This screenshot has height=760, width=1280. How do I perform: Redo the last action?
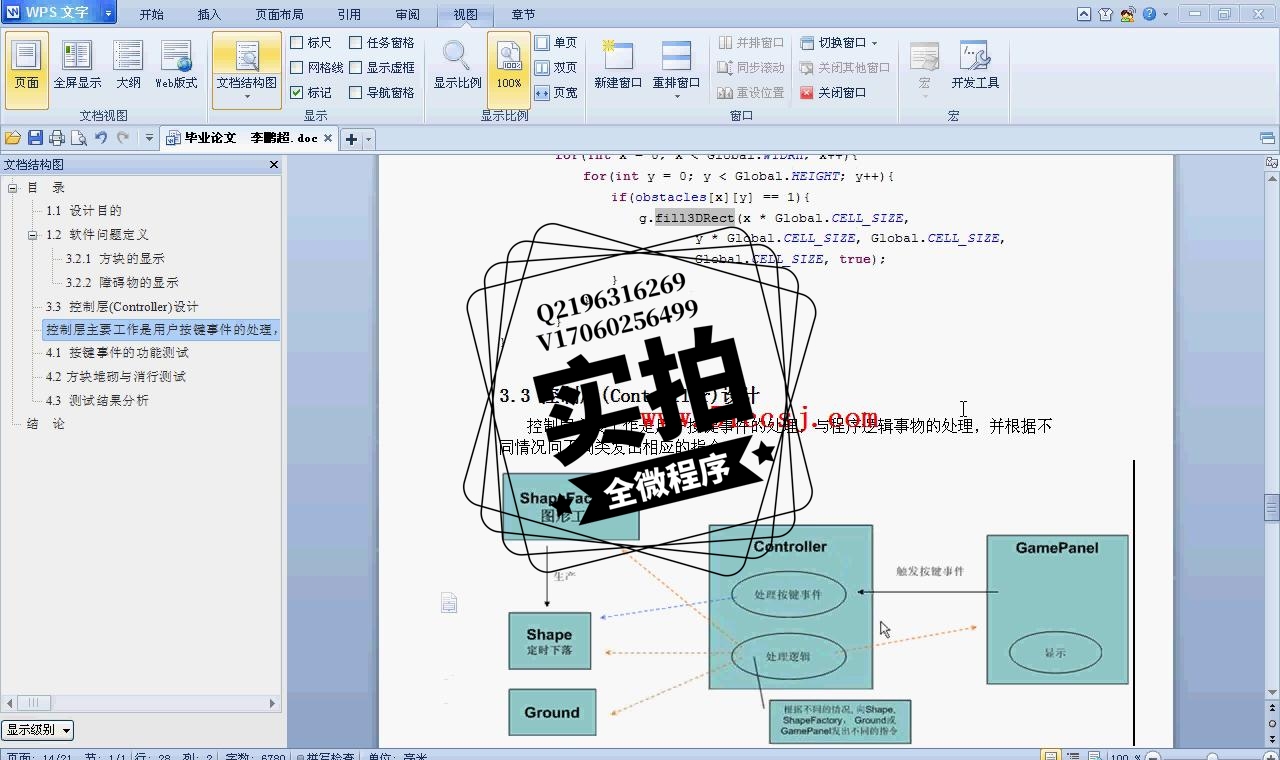pyautogui.click(x=123, y=138)
